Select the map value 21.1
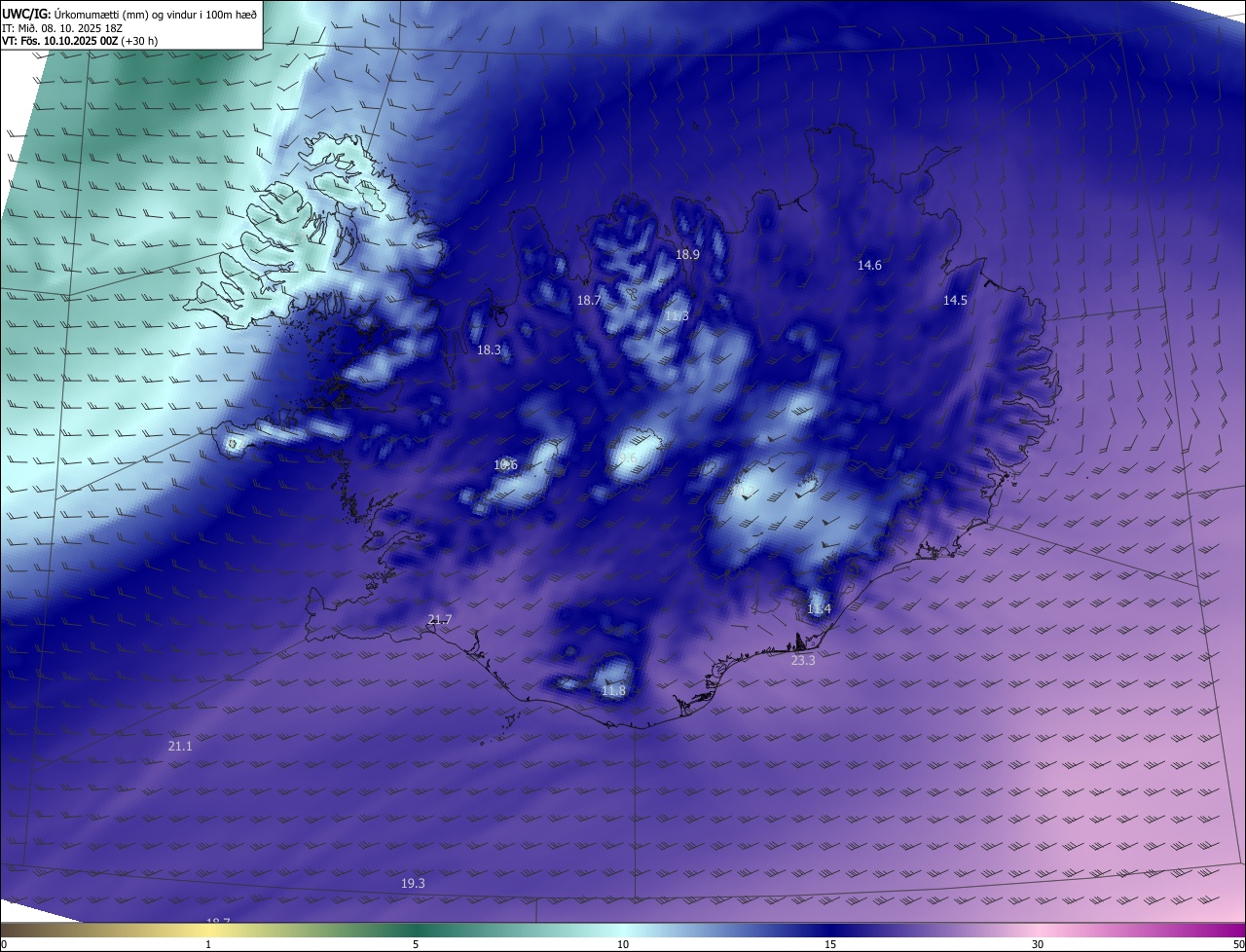Viewport: 1246px width, 952px height. pyautogui.click(x=180, y=746)
